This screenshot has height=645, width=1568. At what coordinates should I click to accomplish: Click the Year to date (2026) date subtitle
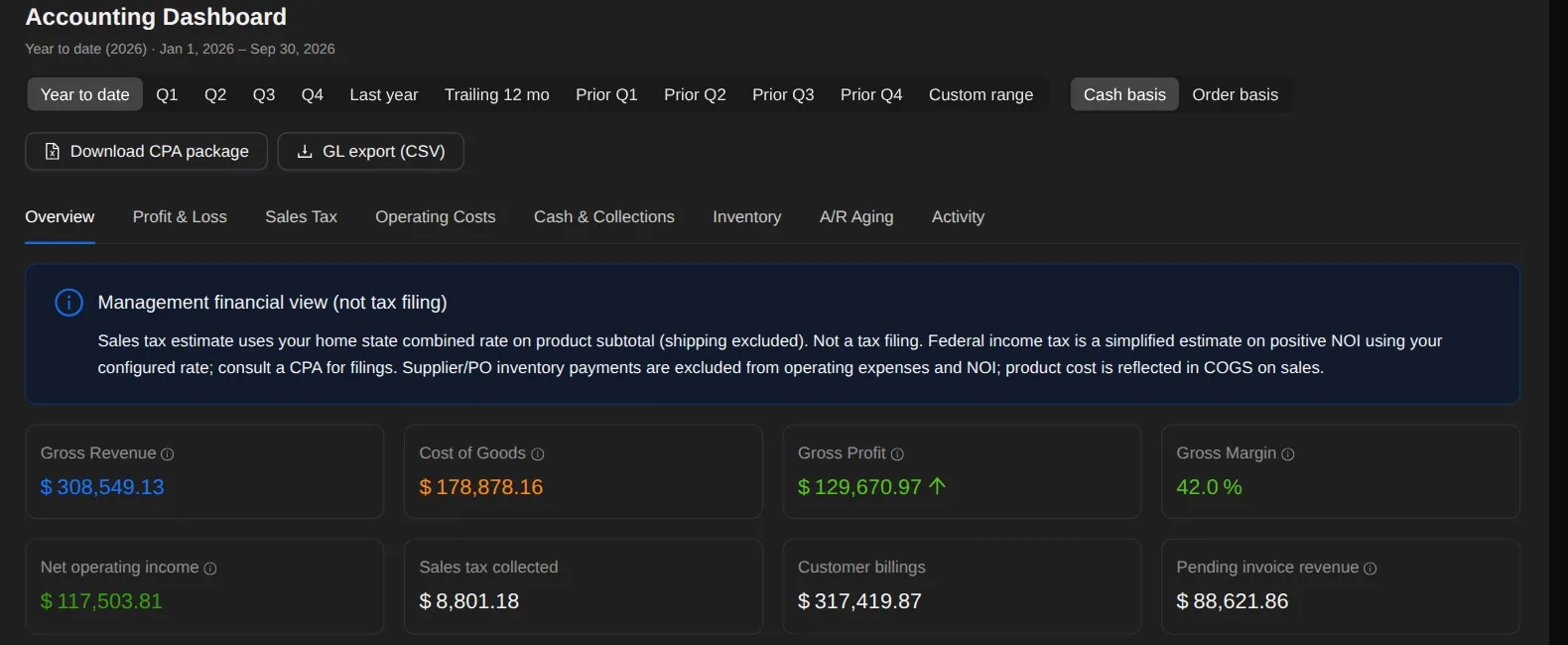click(180, 49)
